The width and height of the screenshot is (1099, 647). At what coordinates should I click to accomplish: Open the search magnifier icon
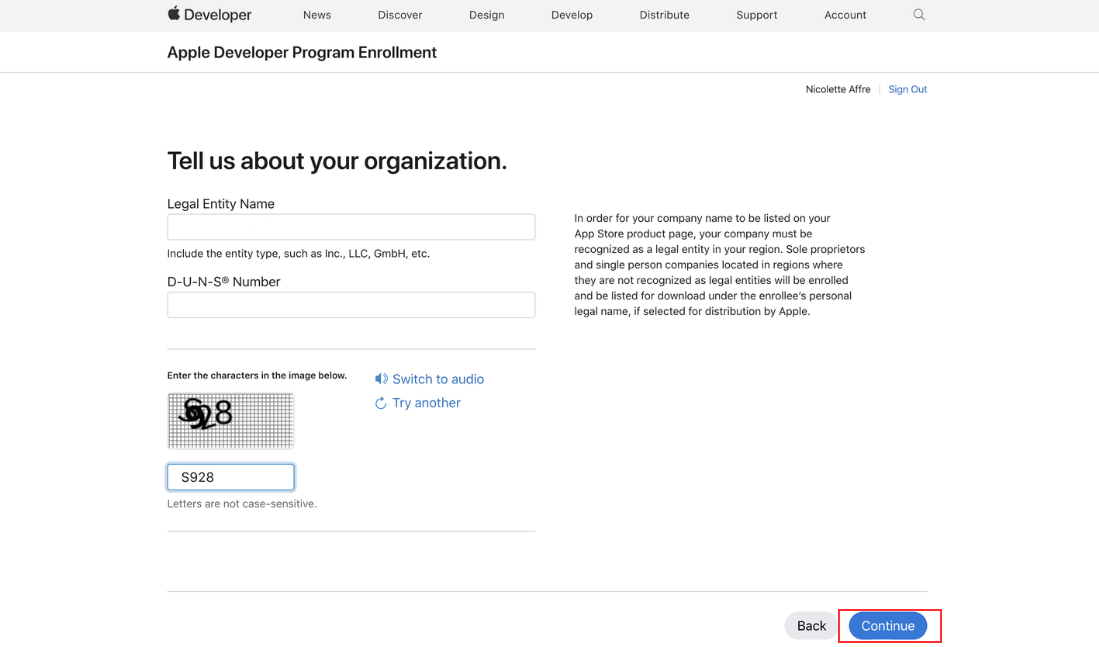pos(919,15)
